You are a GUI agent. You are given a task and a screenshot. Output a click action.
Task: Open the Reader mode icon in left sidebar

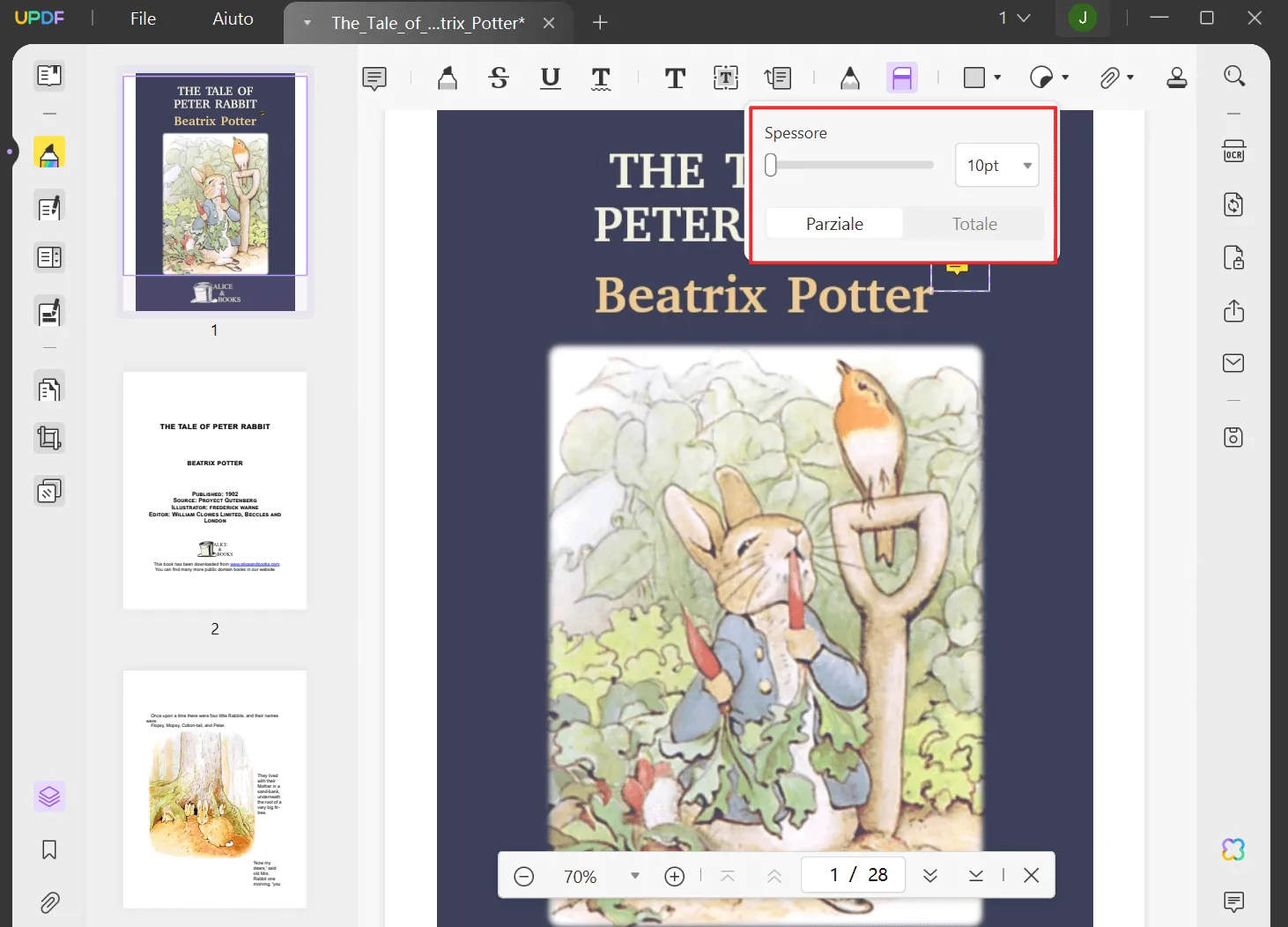coord(49,76)
